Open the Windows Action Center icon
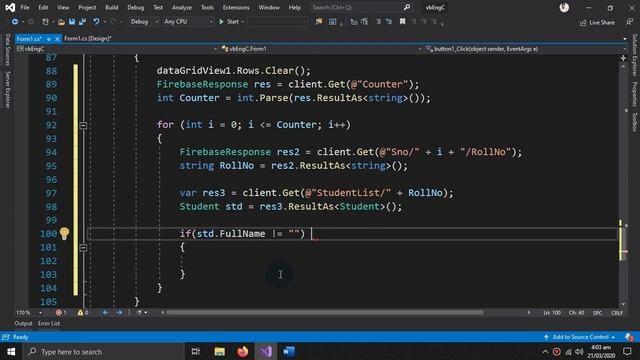The image size is (640, 360). coord(627,351)
